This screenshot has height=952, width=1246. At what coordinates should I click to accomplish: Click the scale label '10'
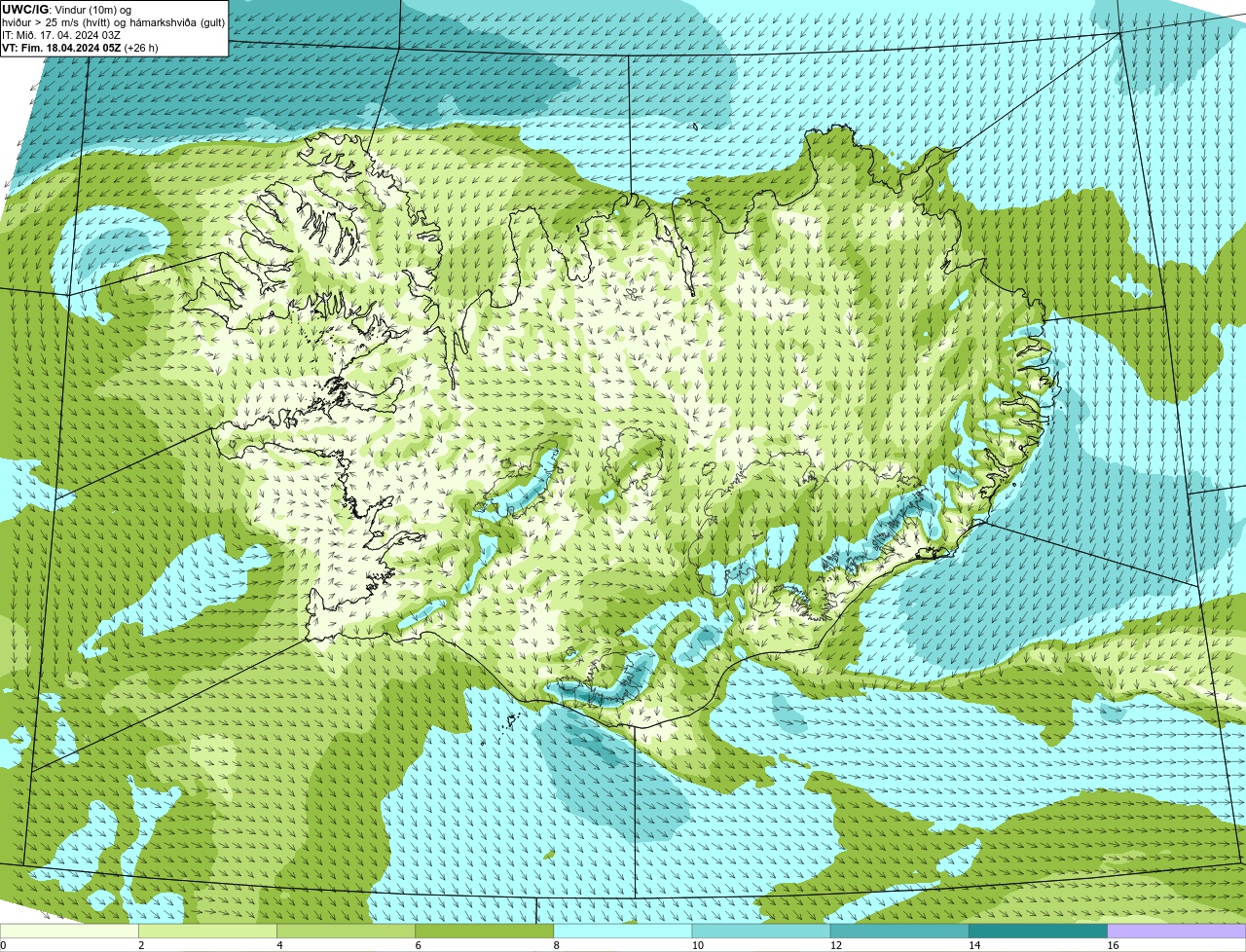[x=698, y=945]
